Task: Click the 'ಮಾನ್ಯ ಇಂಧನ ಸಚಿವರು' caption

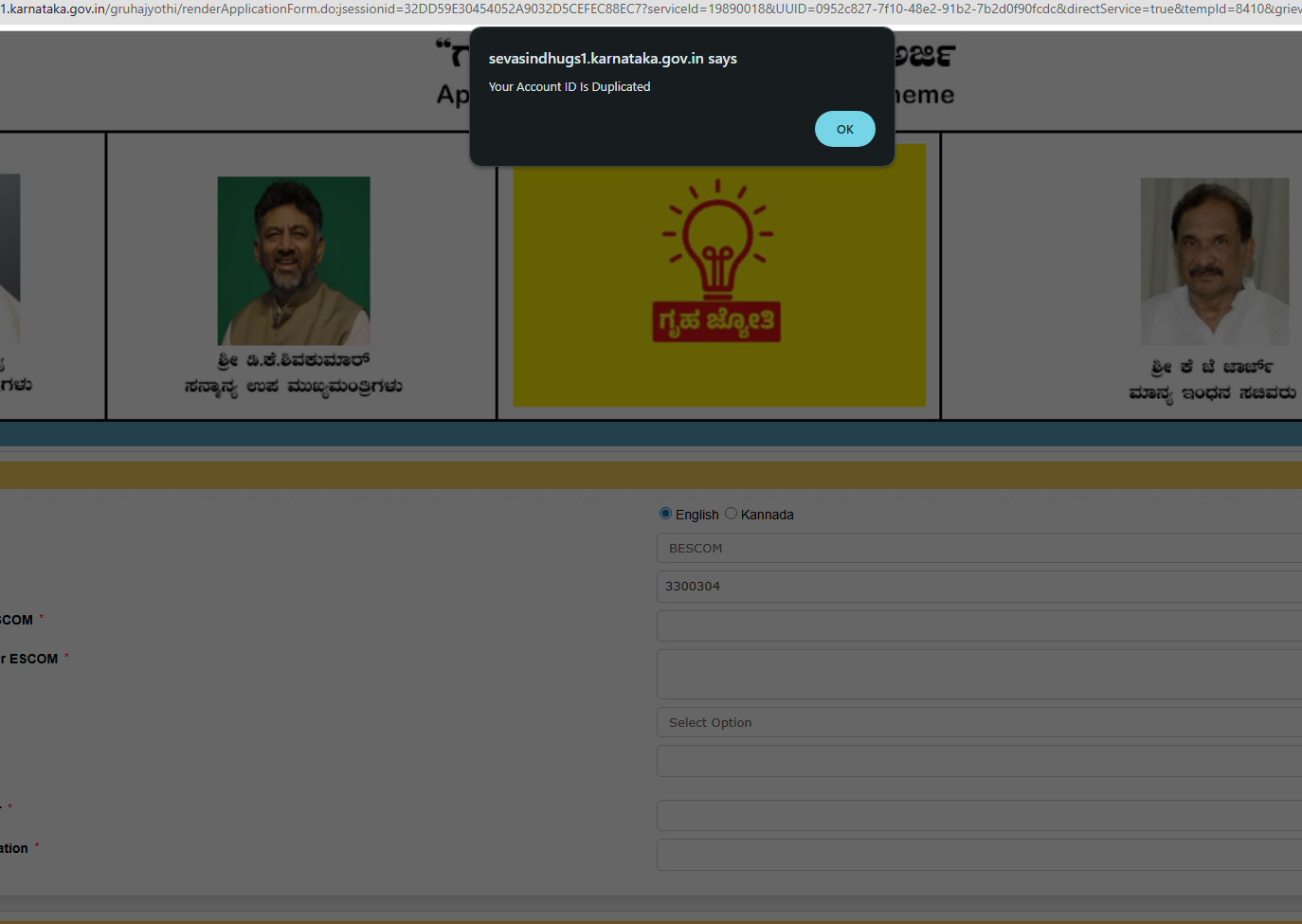Action: tap(1213, 393)
